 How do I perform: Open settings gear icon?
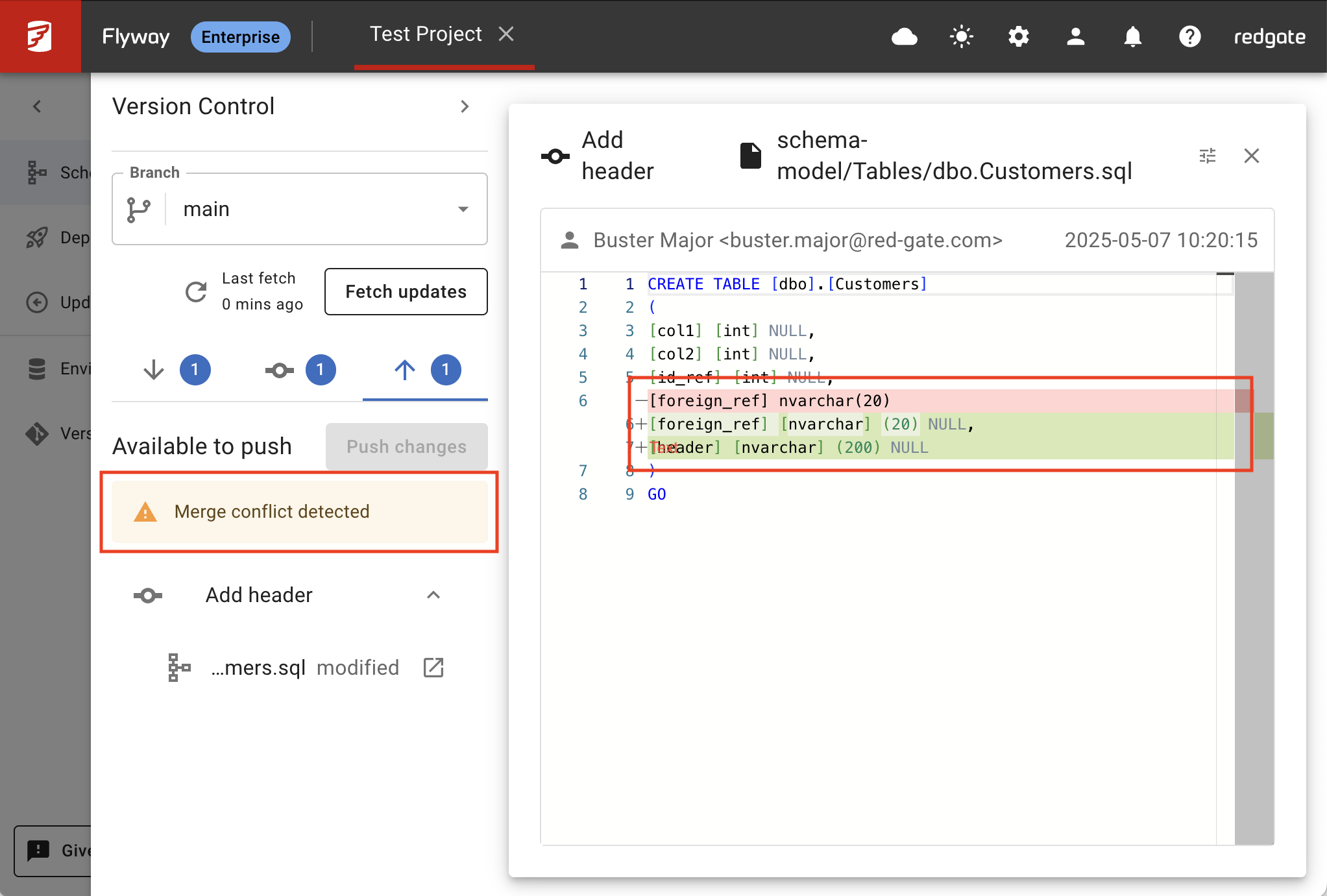coord(1018,36)
